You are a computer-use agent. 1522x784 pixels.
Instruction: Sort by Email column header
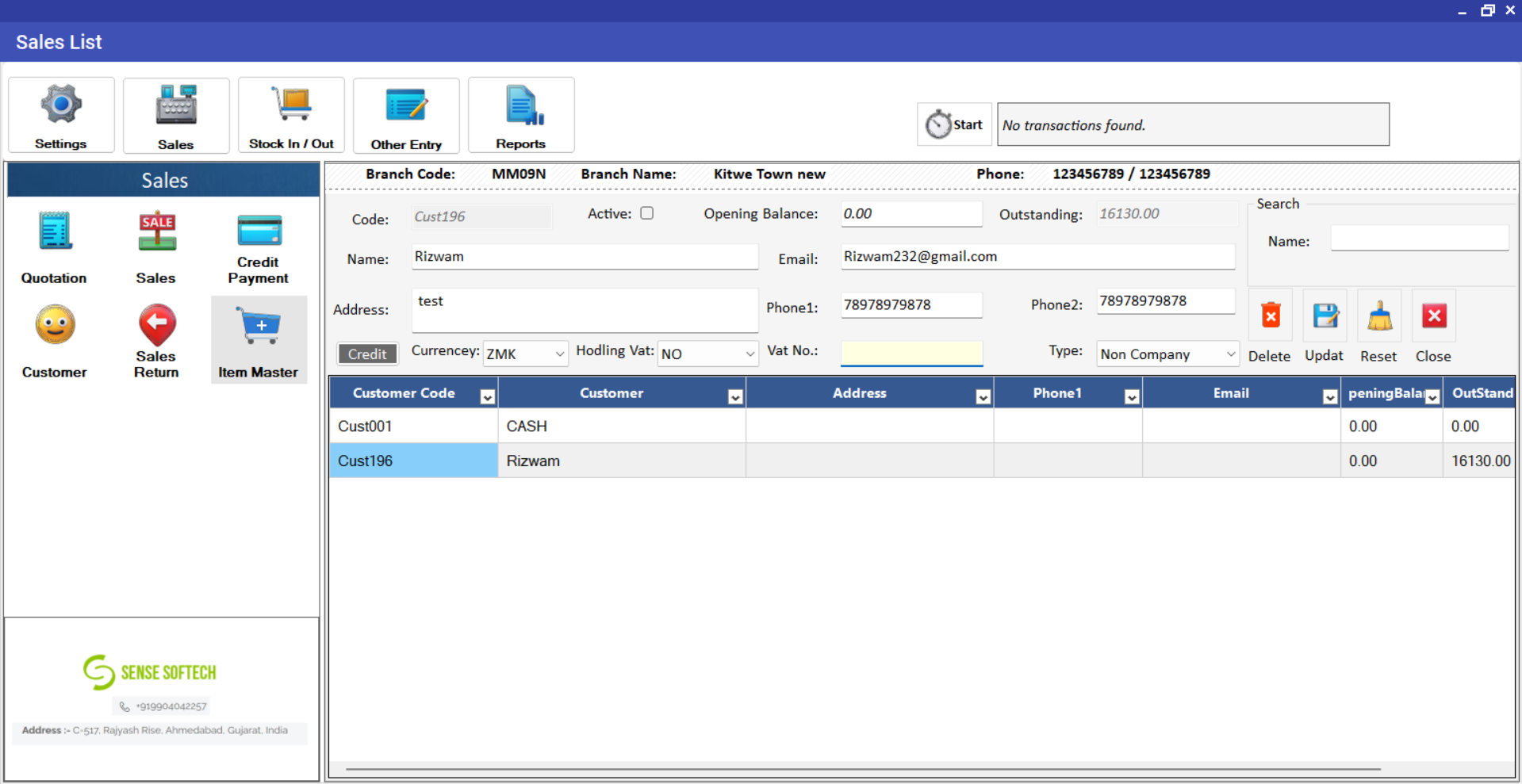click(1231, 393)
